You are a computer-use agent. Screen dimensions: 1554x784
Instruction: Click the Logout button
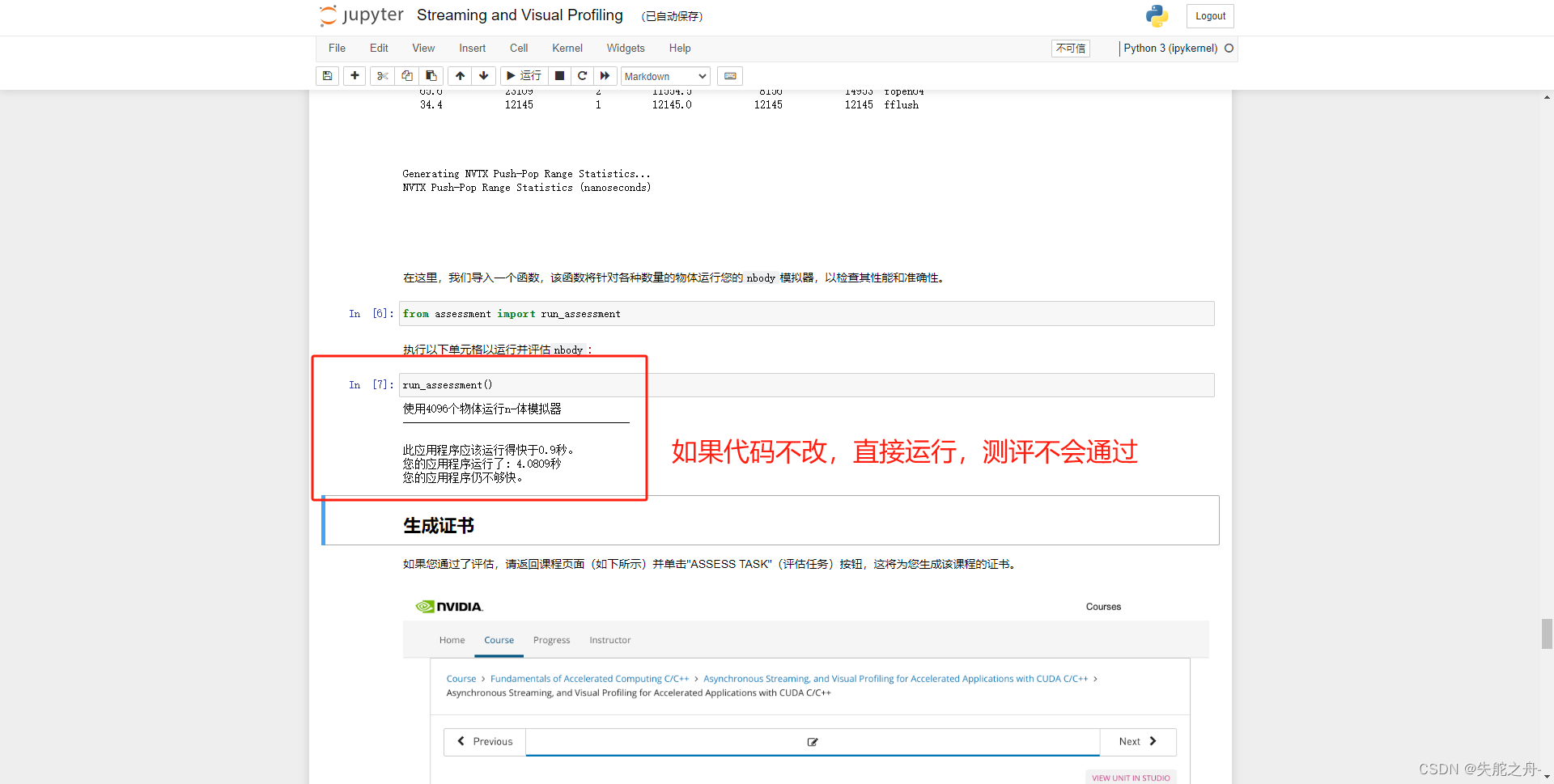pyautogui.click(x=1210, y=16)
